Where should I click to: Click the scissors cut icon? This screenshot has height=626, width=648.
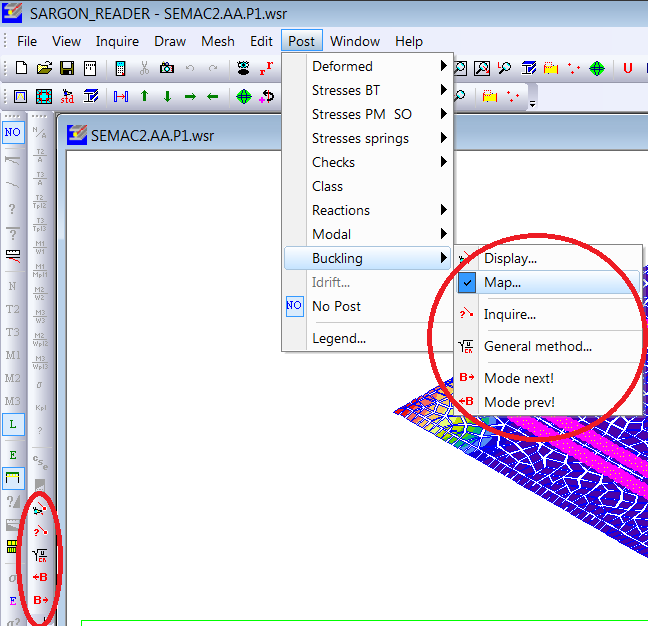click(144, 69)
